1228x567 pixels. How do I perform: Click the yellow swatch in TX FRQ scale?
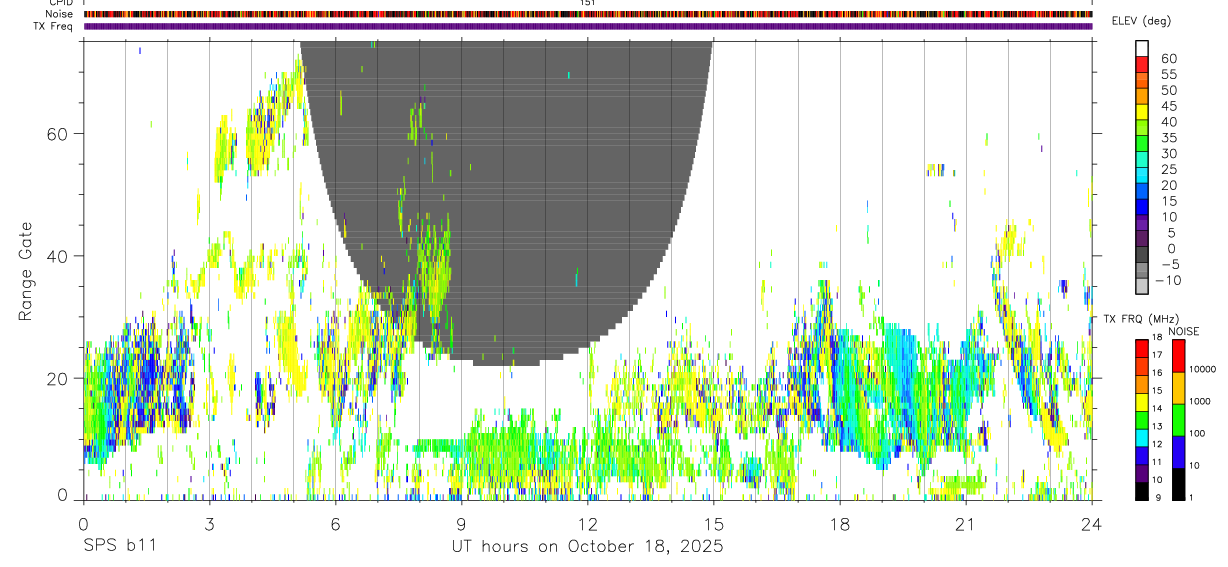coord(1142,402)
